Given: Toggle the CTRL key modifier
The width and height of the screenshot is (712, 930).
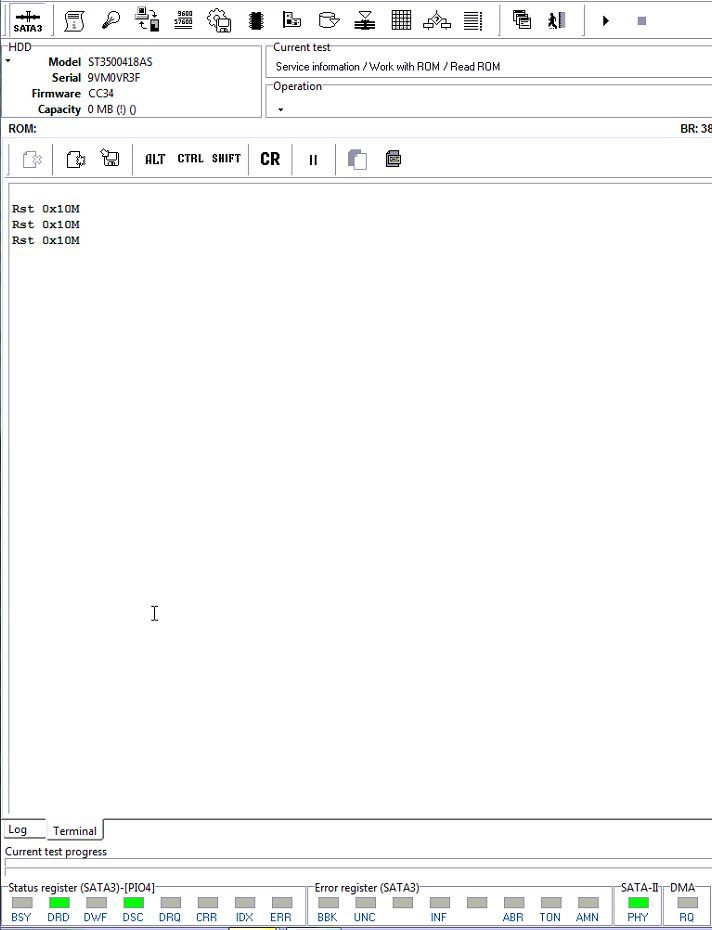Looking at the screenshot, I should coord(190,159).
